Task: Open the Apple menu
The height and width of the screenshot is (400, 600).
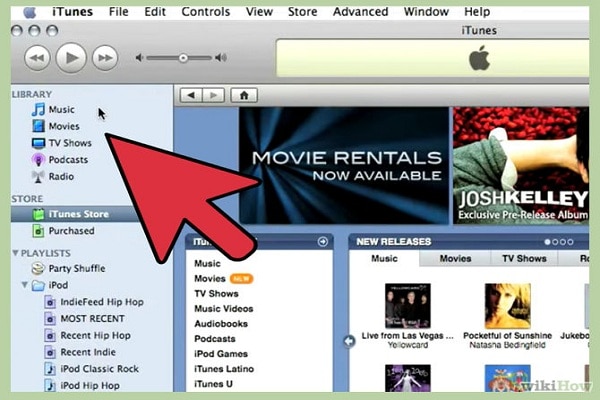Action: pos(30,12)
